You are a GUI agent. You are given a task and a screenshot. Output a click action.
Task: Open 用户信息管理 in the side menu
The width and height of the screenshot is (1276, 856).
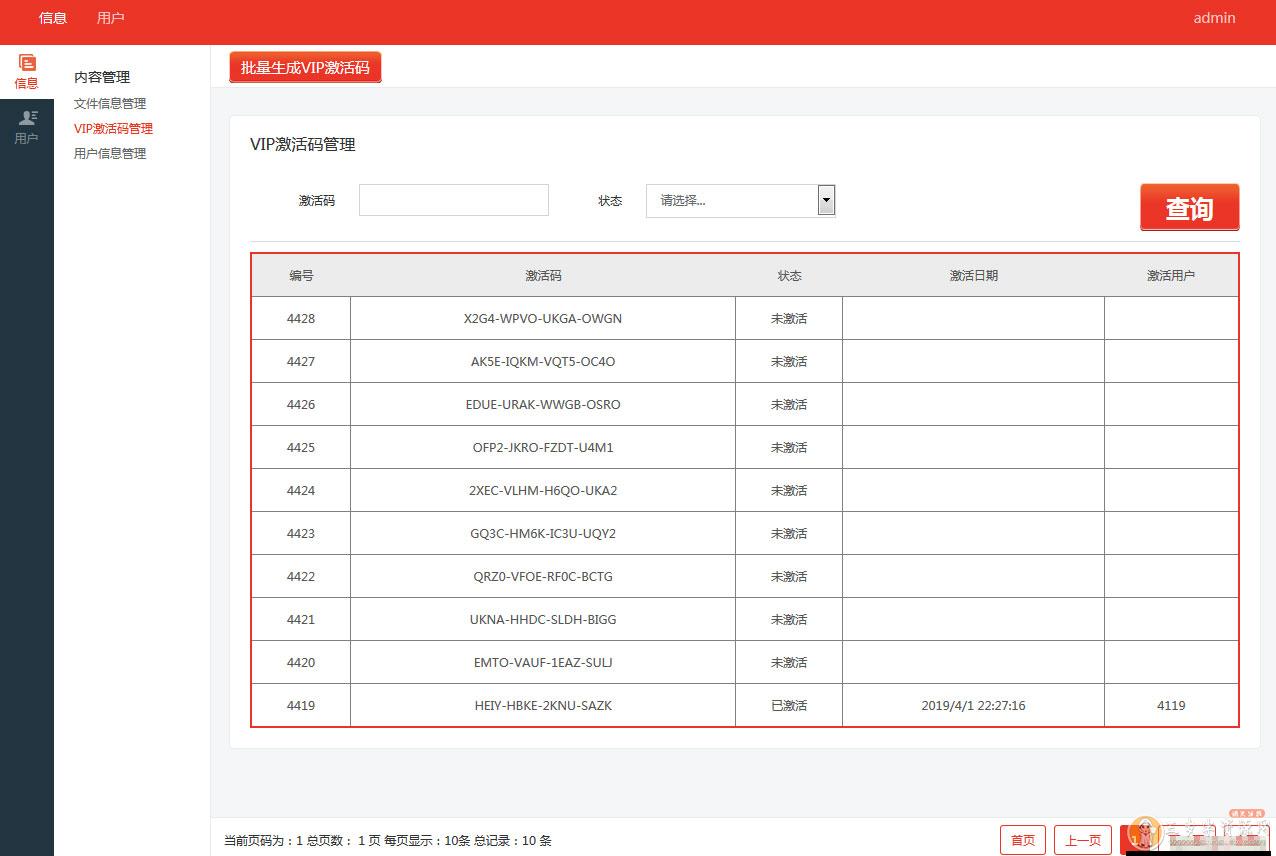point(110,153)
